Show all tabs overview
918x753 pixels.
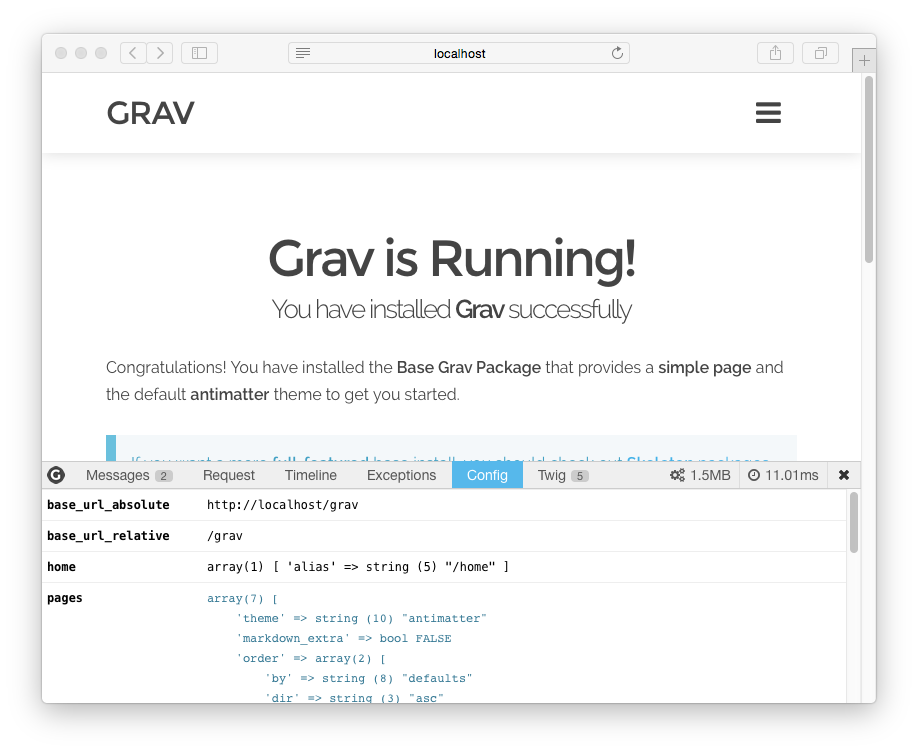(x=821, y=53)
